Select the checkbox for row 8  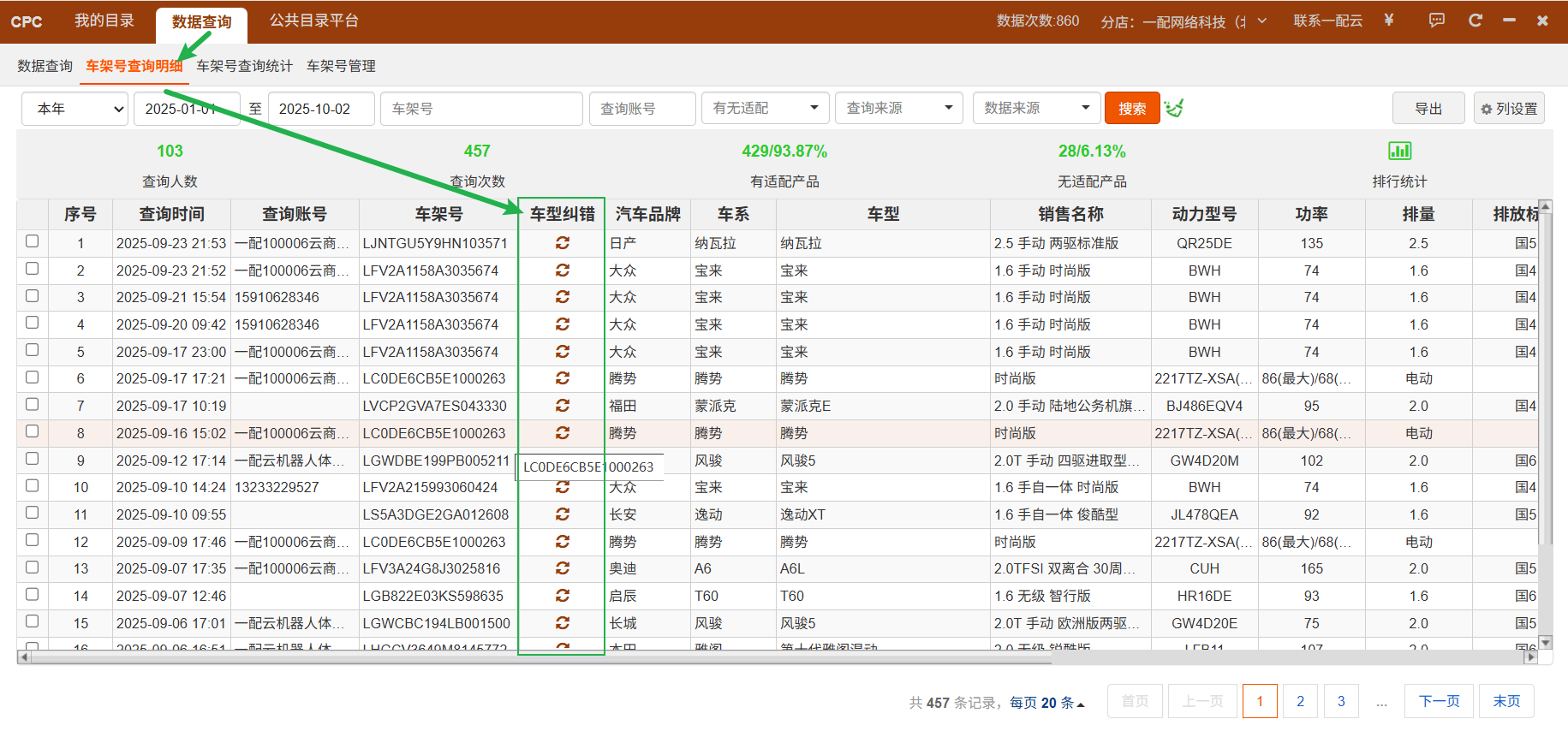pos(33,431)
